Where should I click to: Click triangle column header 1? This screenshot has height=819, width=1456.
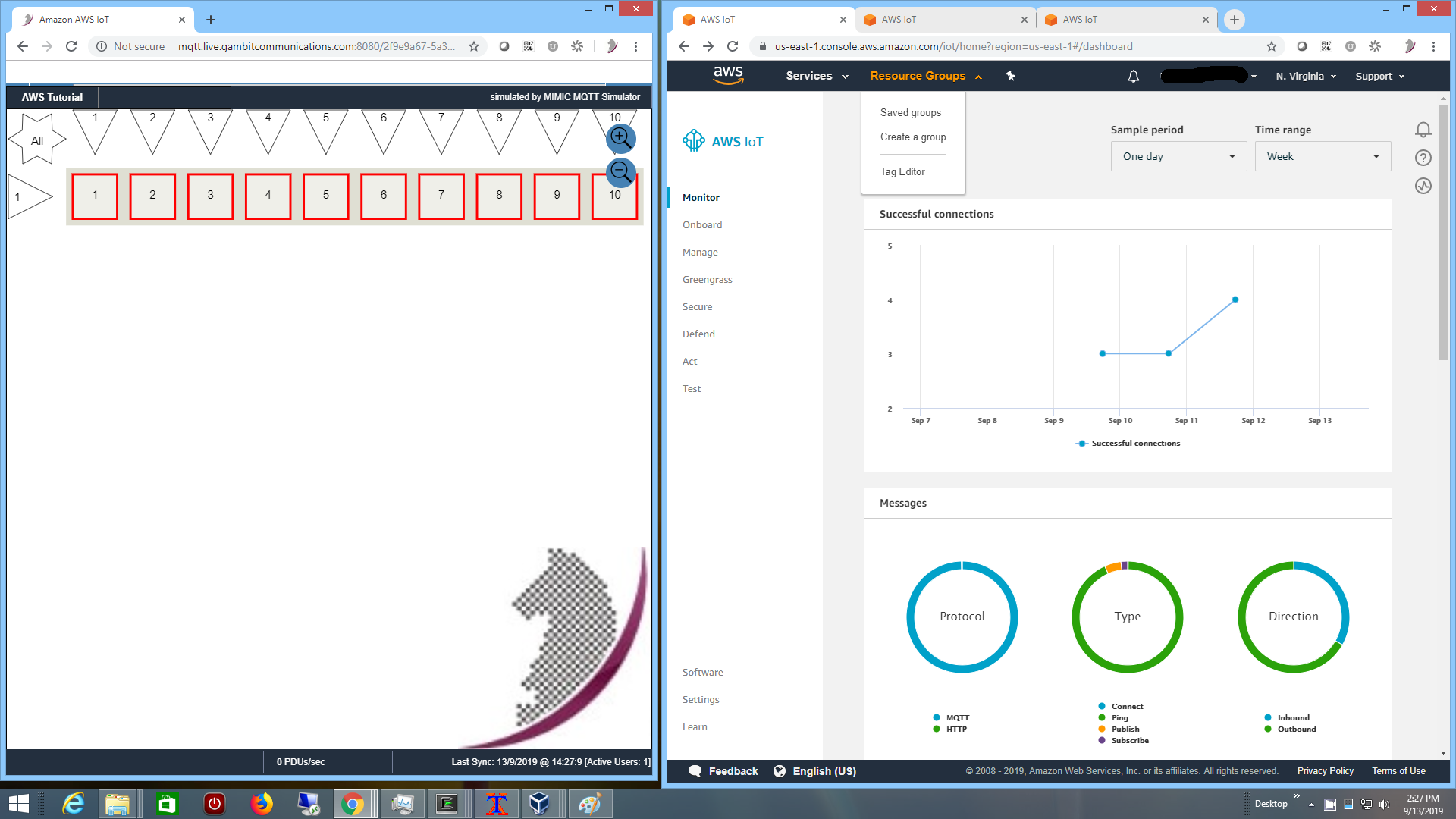point(95,131)
